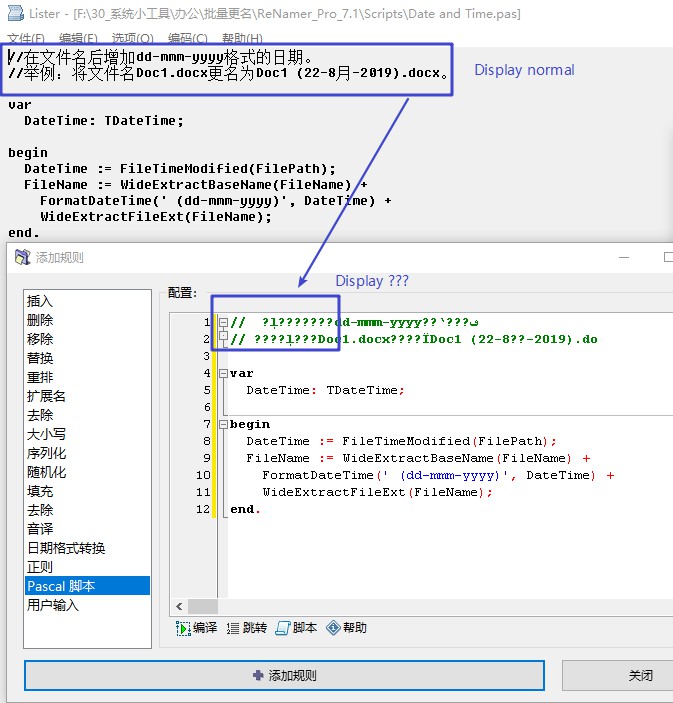Click the 添加规则 dialog title icon

tap(22, 257)
